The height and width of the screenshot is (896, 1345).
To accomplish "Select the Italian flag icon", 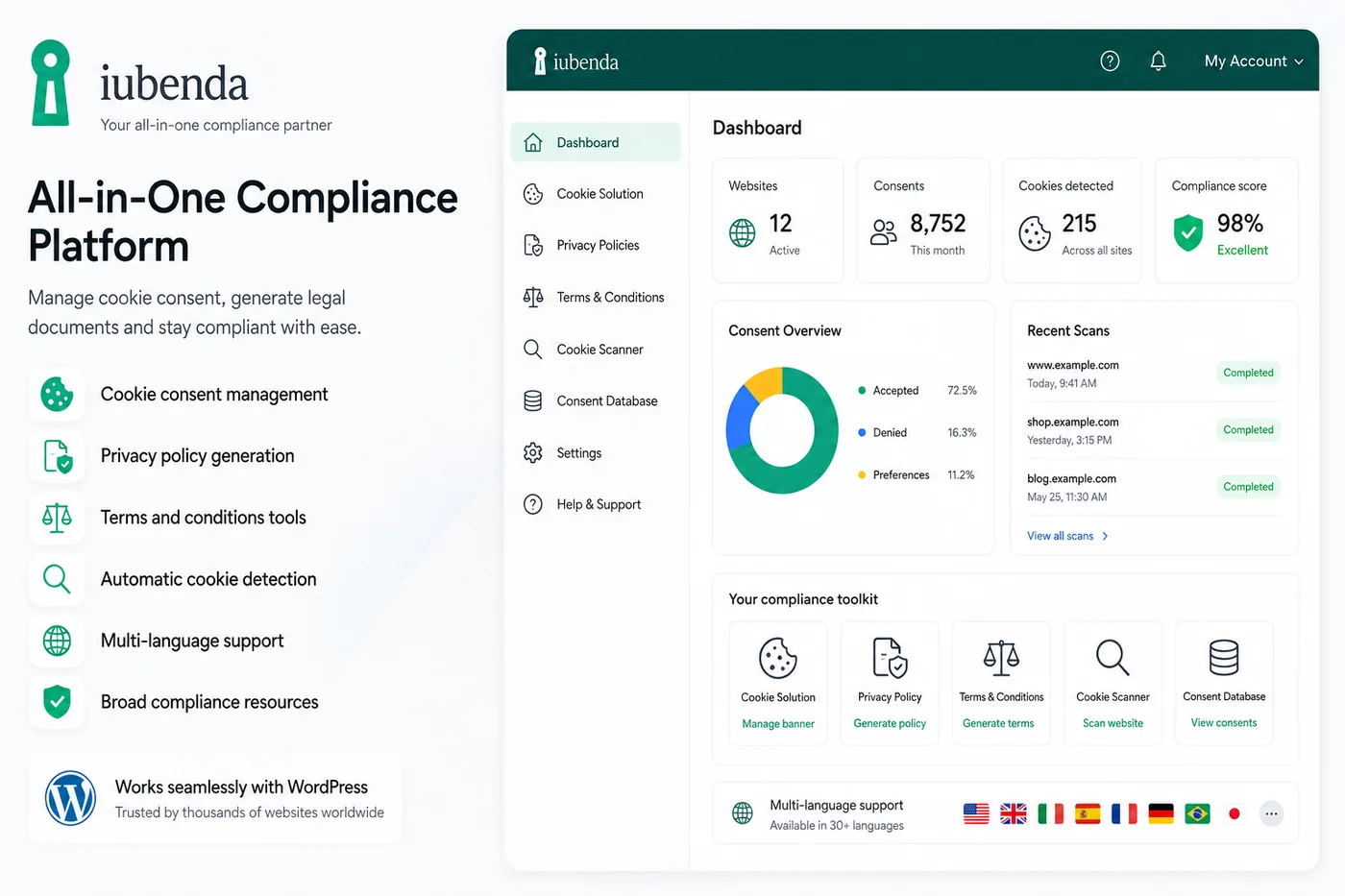I will [x=1051, y=814].
